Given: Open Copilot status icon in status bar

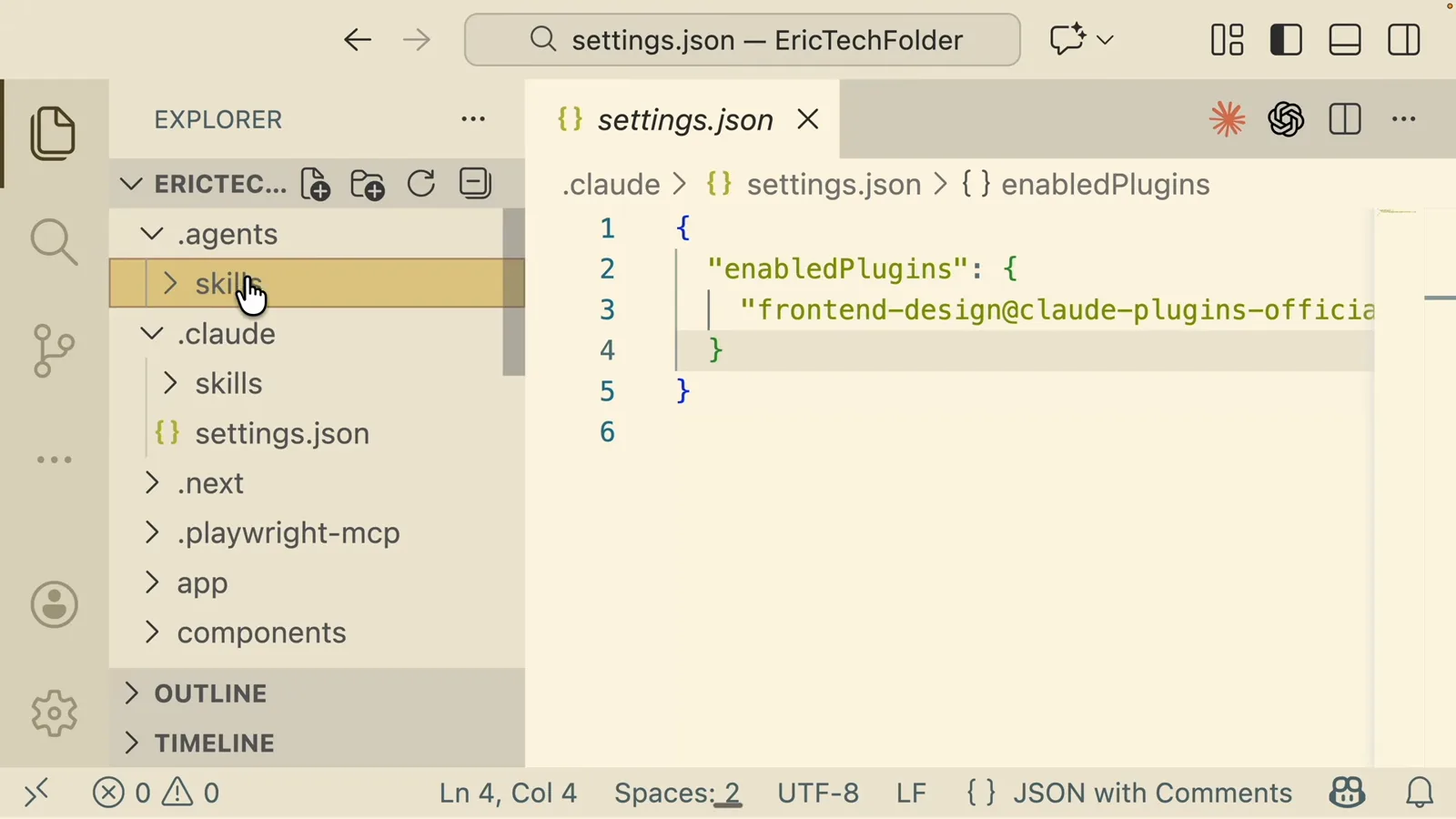Looking at the screenshot, I should (1347, 793).
